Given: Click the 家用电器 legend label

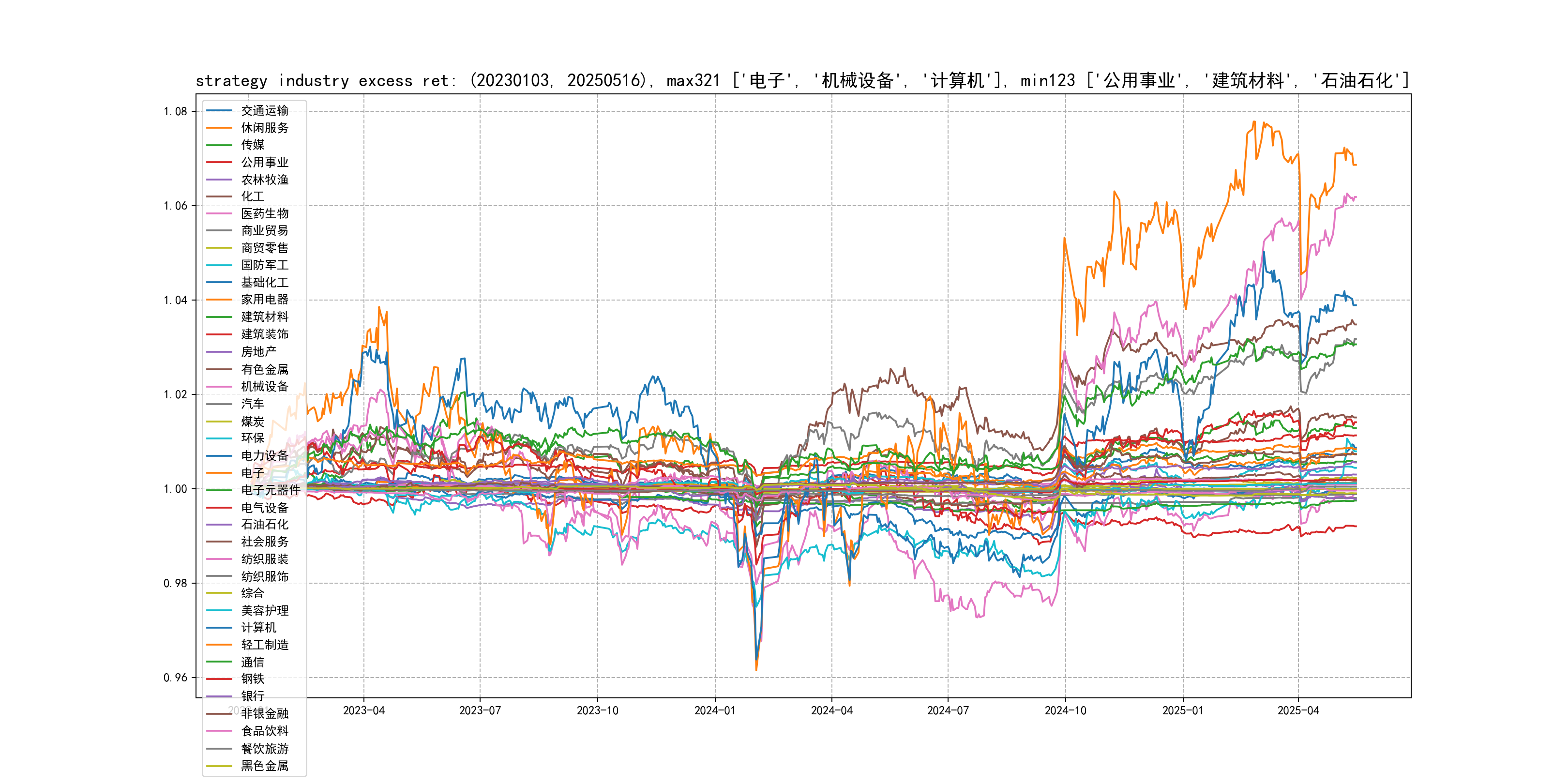Looking at the screenshot, I should click(x=264, y=300).
